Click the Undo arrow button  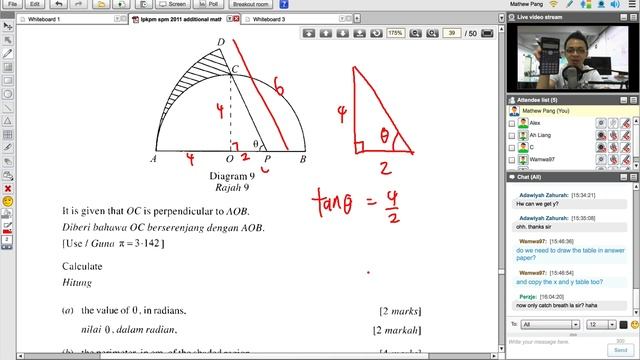[x=58, y=4]
